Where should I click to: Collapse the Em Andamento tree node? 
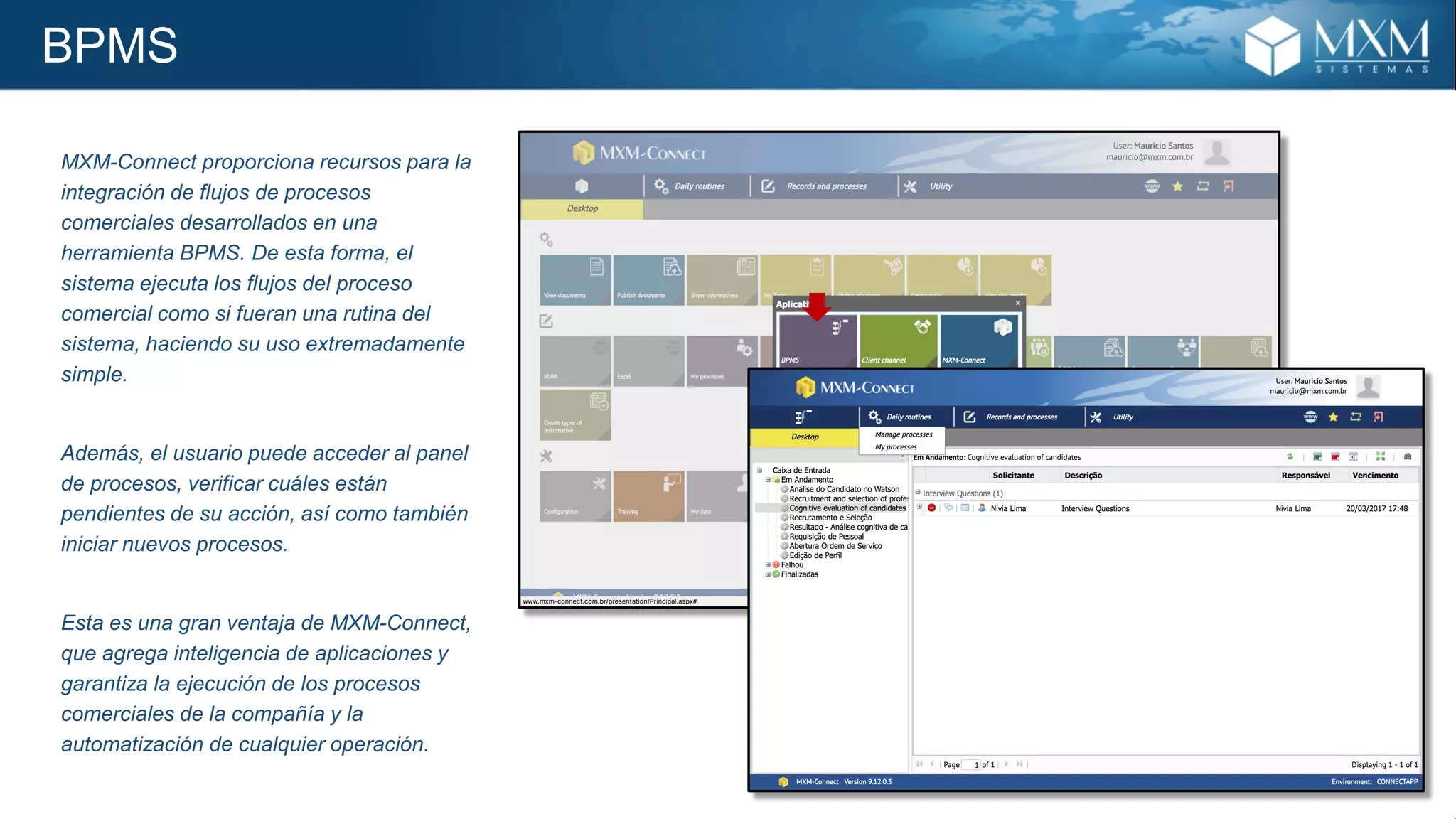tap(768, 480)
